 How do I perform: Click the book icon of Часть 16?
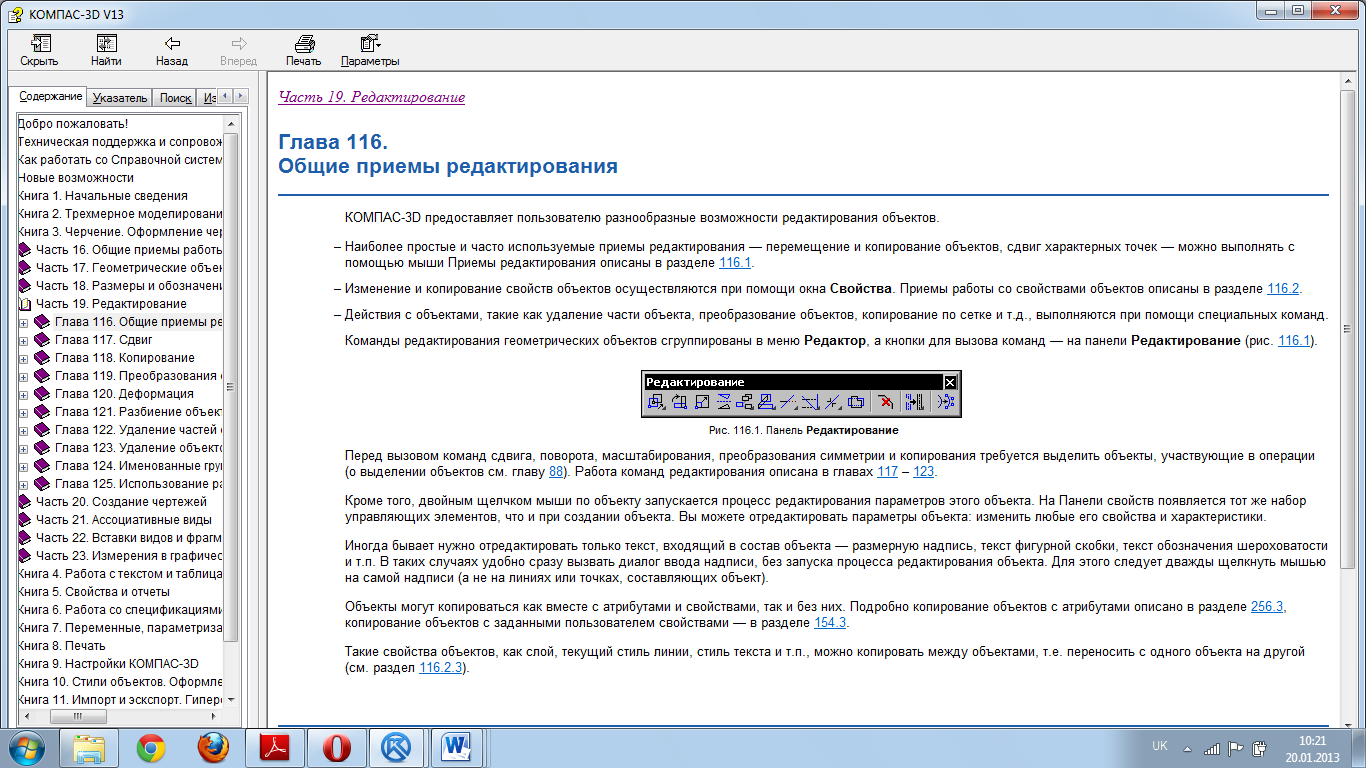(x=25, y=250)
